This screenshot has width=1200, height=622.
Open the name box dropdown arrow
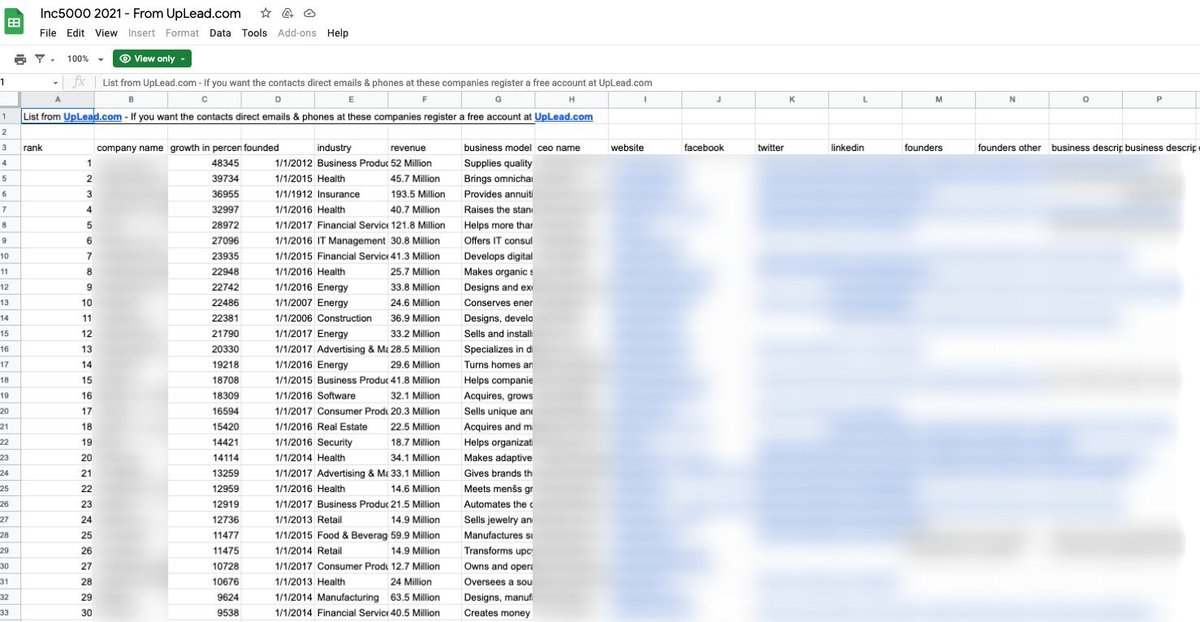55,83
